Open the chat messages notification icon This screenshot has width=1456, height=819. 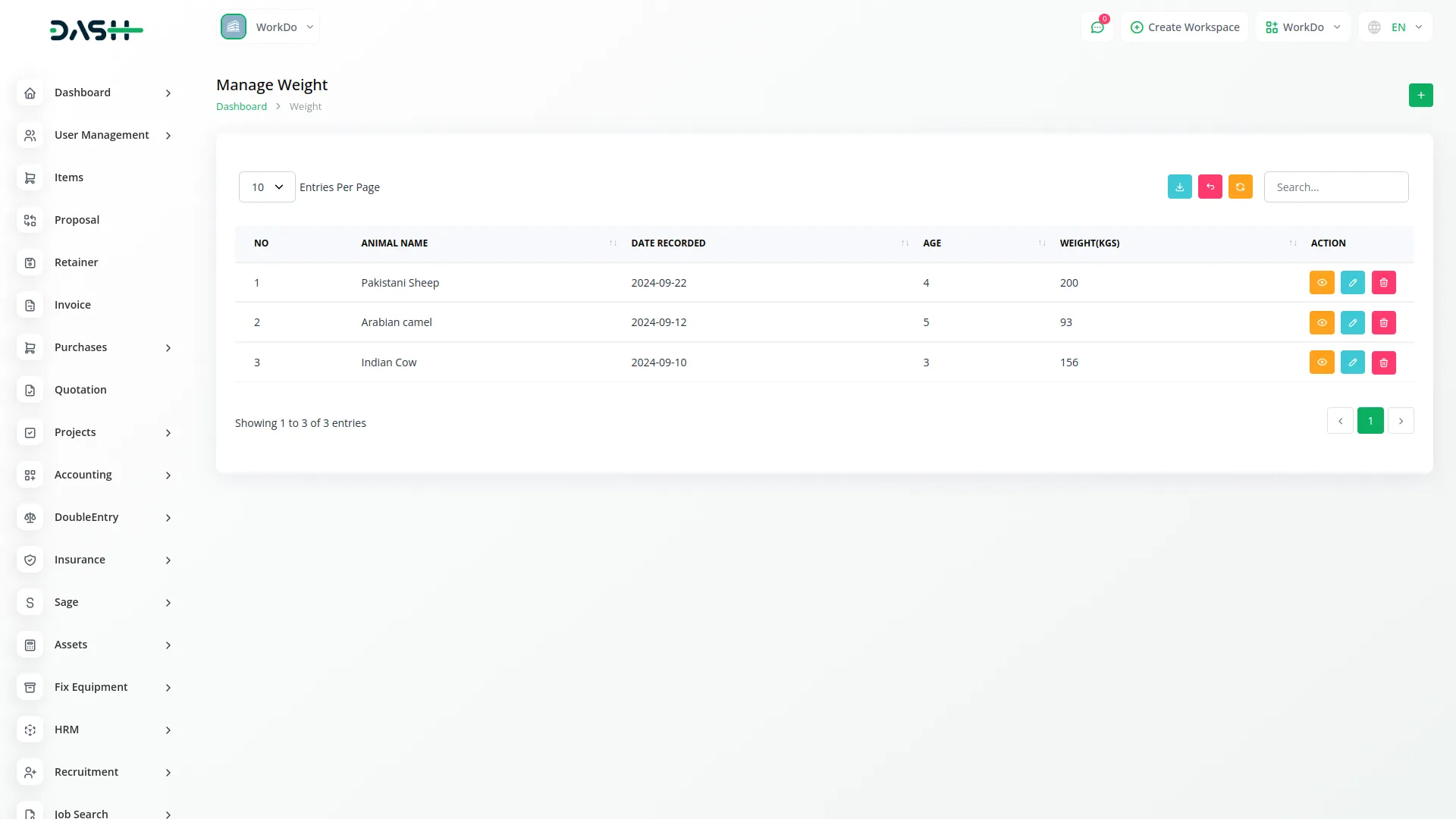[1097, 27]
